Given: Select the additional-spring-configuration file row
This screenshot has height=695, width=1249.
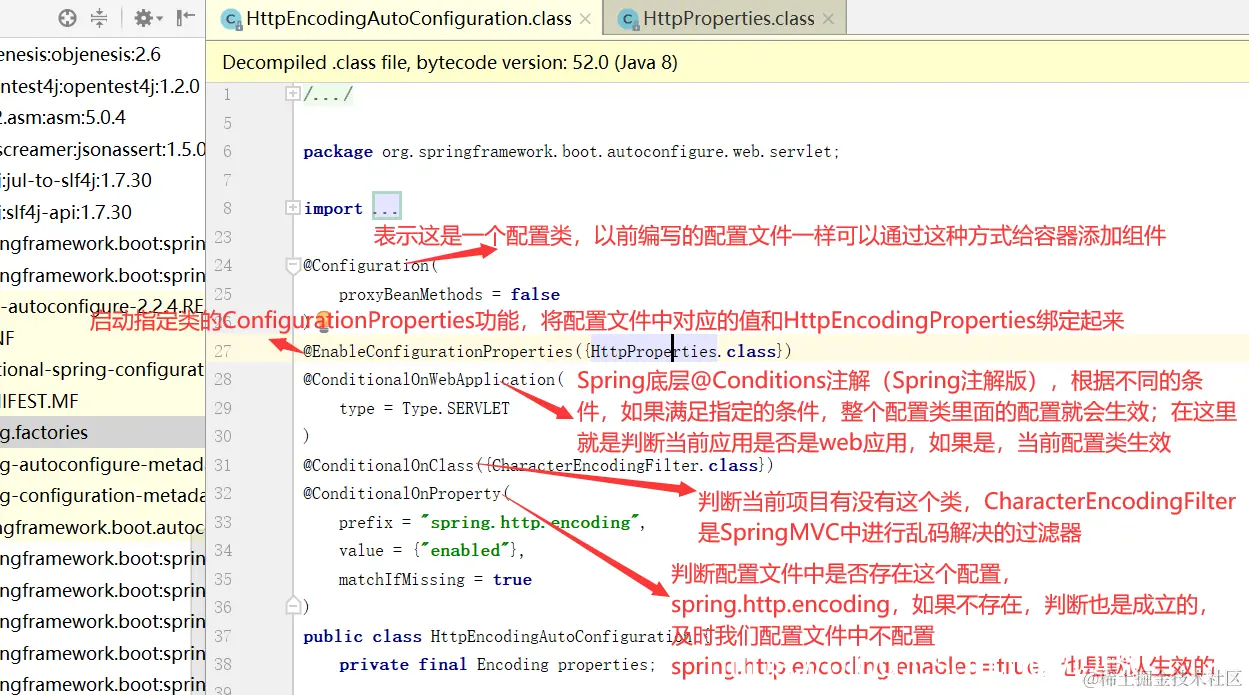Looking at the screenshot, I should [x=100, y=369].
